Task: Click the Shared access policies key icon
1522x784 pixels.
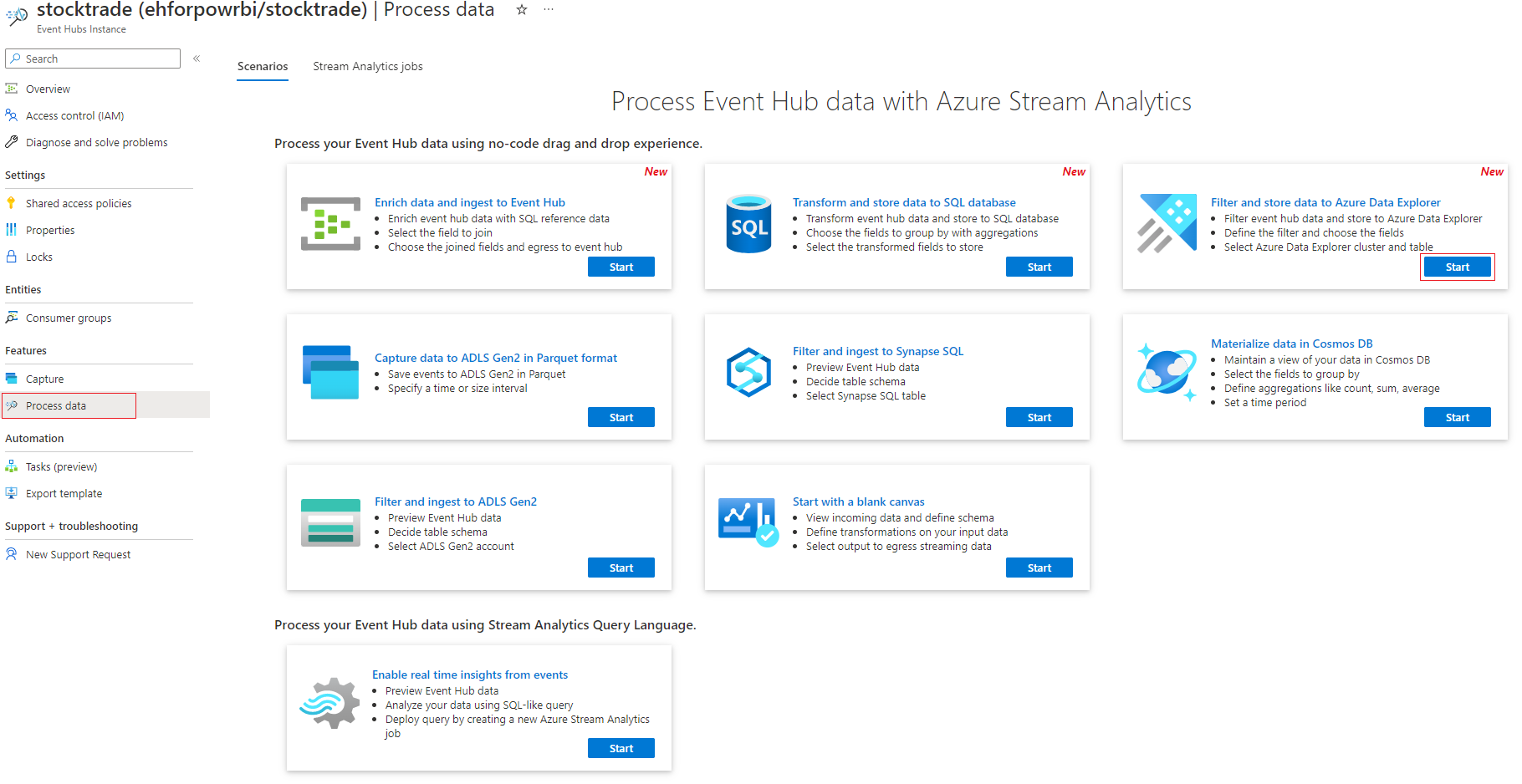Action: 11,203
